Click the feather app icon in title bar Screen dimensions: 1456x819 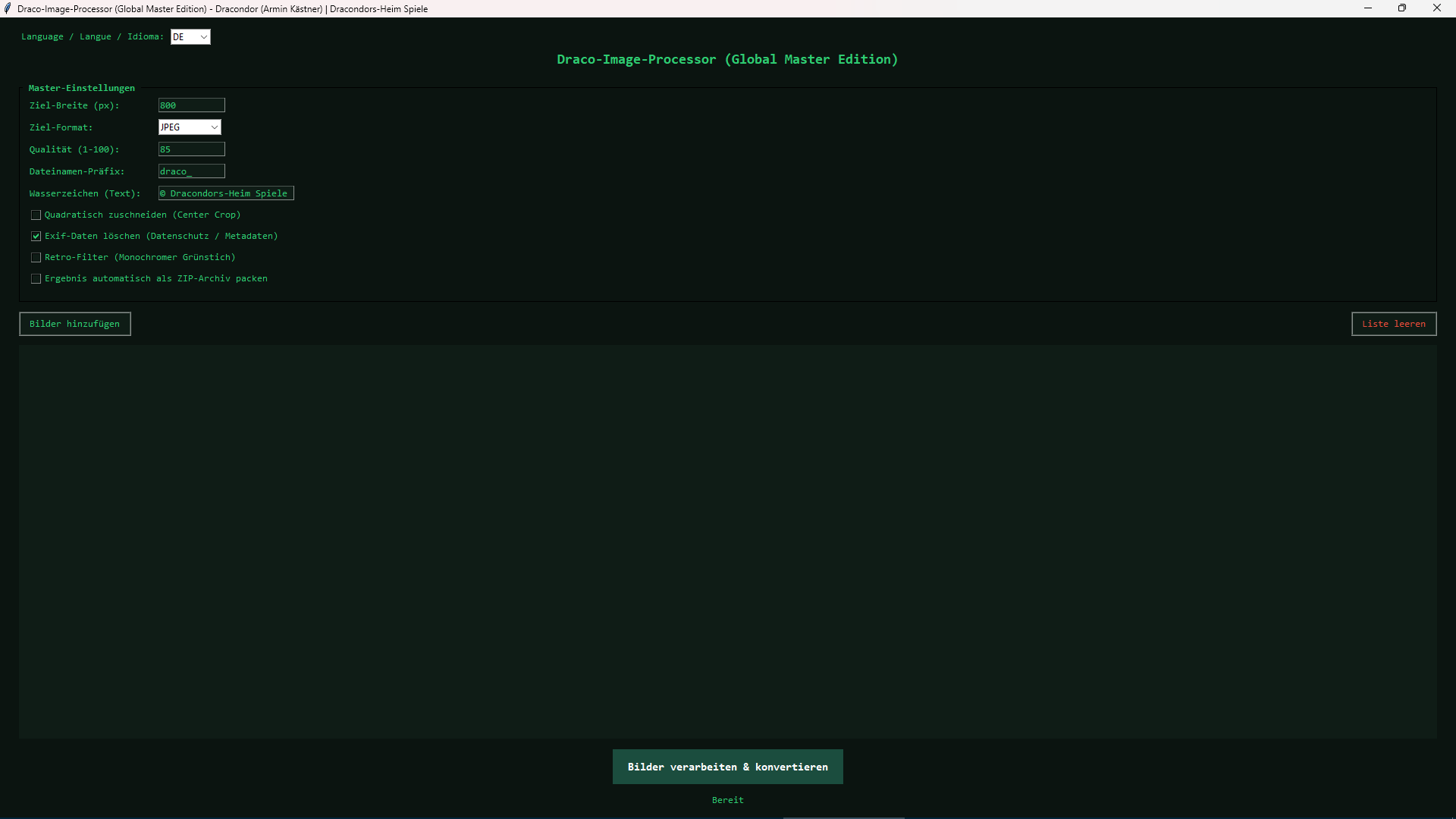[x=8, y=8]
